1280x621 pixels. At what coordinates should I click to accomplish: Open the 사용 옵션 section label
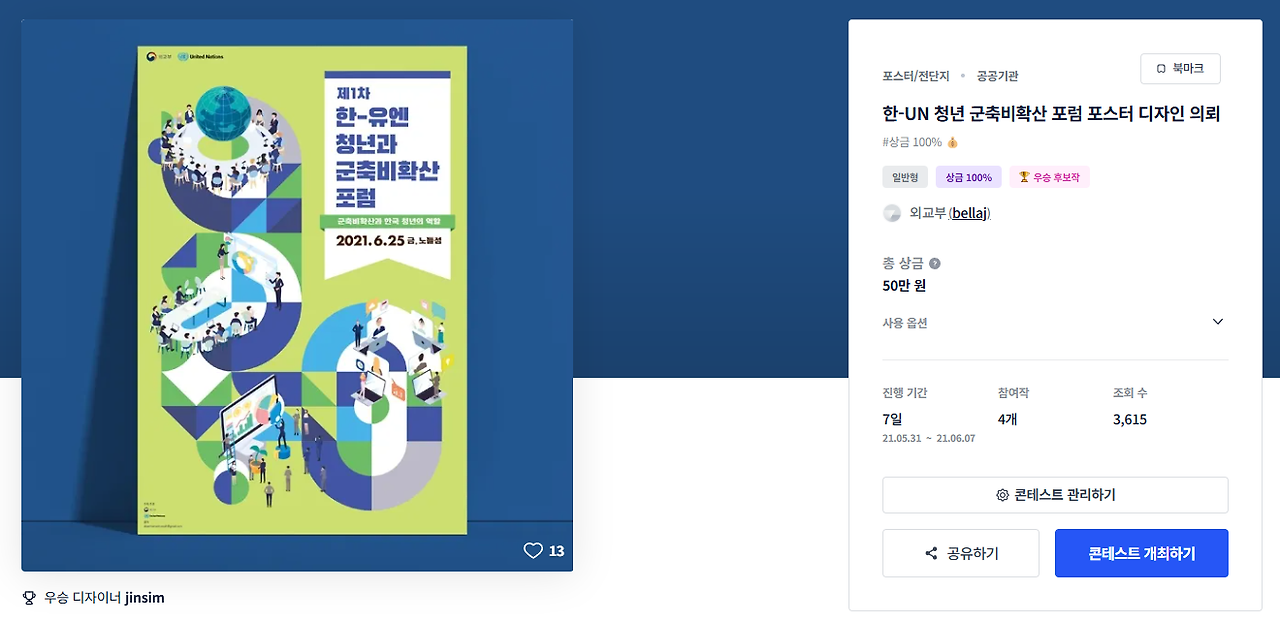point(905,323)
